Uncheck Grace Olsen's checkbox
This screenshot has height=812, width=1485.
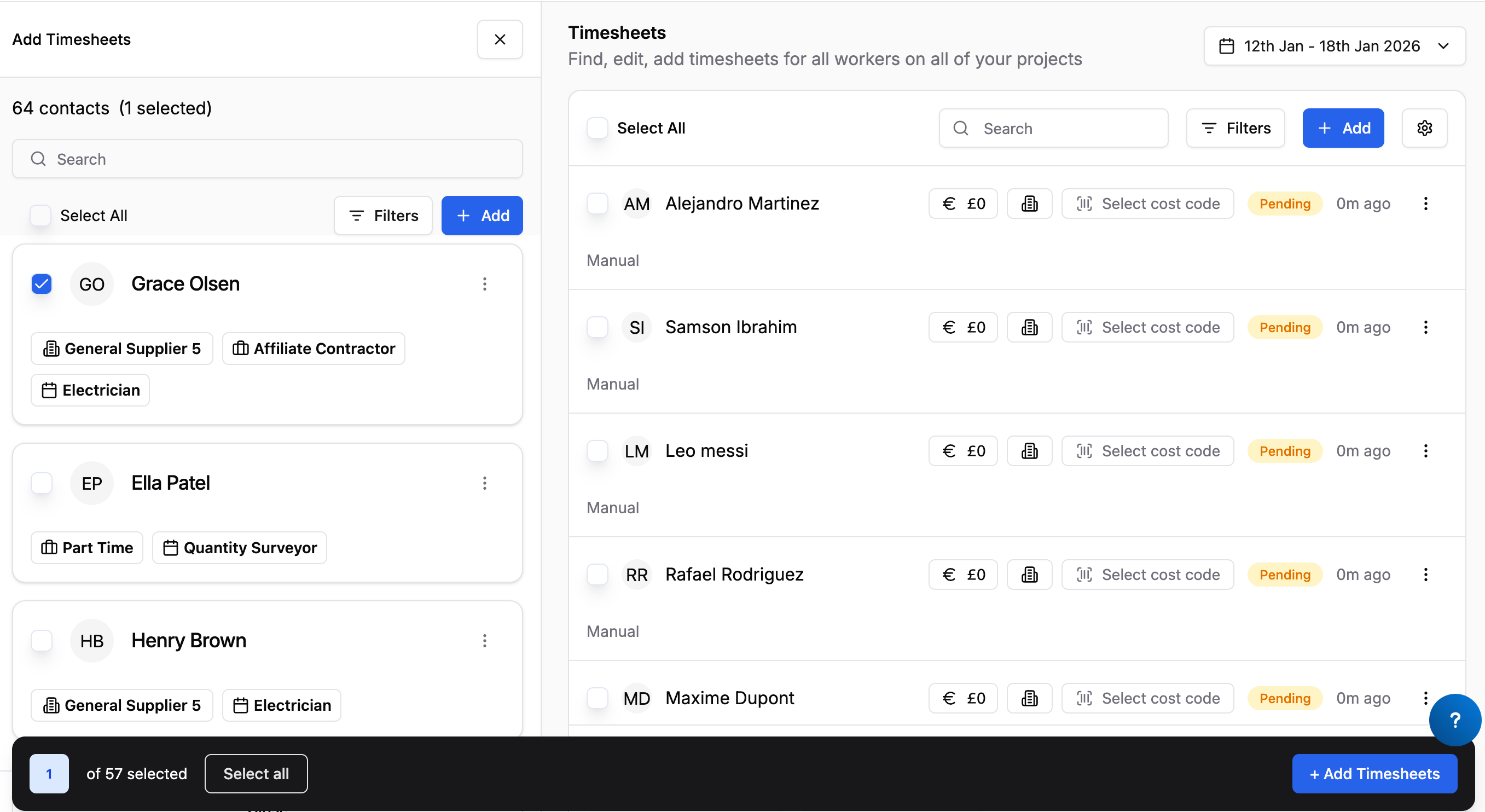(42, 283)
